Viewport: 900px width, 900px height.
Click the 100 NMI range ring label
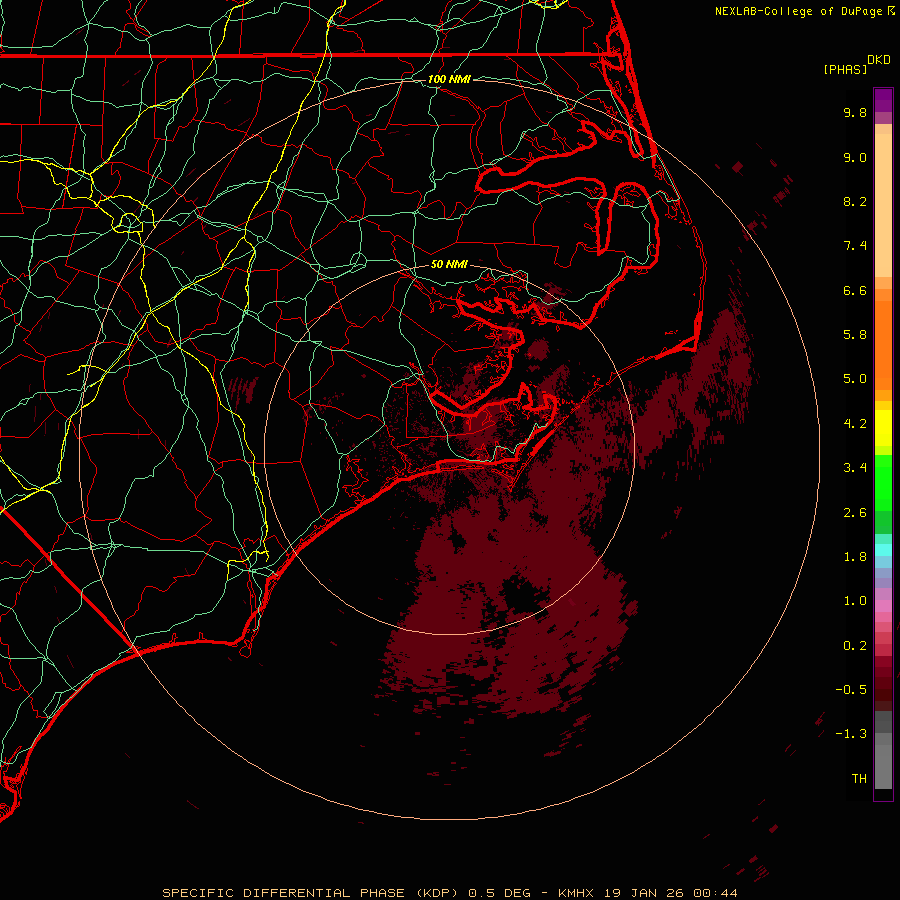click(449, 79)
